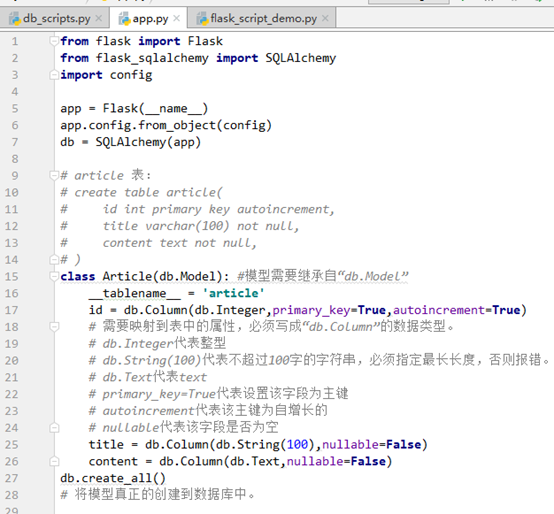Screen dimensions: 554x514
Task: Click on 'SQLAlchemy' in the line 2 import
Action: point(301,58)
